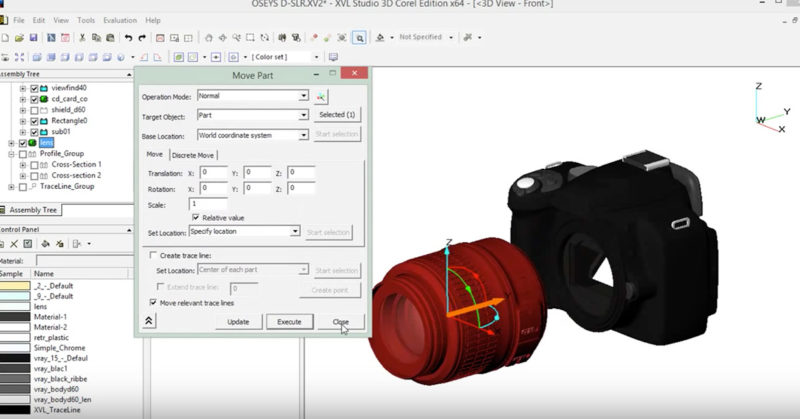Expand the Profile_Group tree node

[11, 154]
